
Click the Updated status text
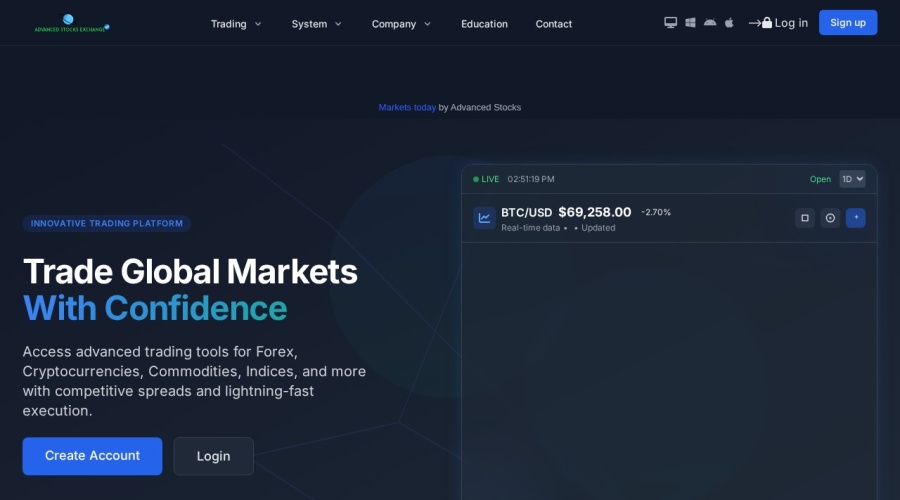point(598,228)
